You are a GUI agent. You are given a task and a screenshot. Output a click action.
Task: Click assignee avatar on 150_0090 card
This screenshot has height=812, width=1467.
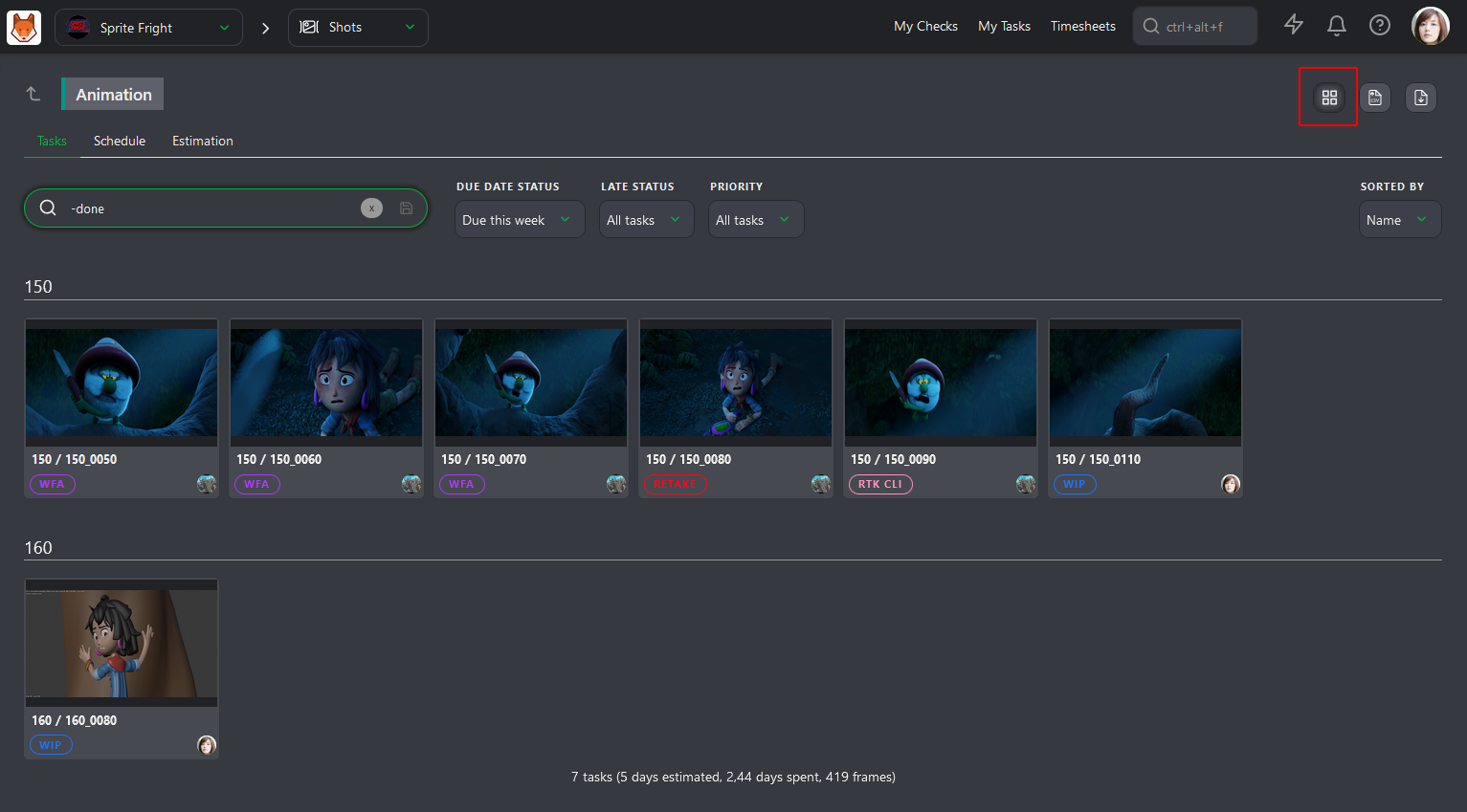coord(1026,484)
